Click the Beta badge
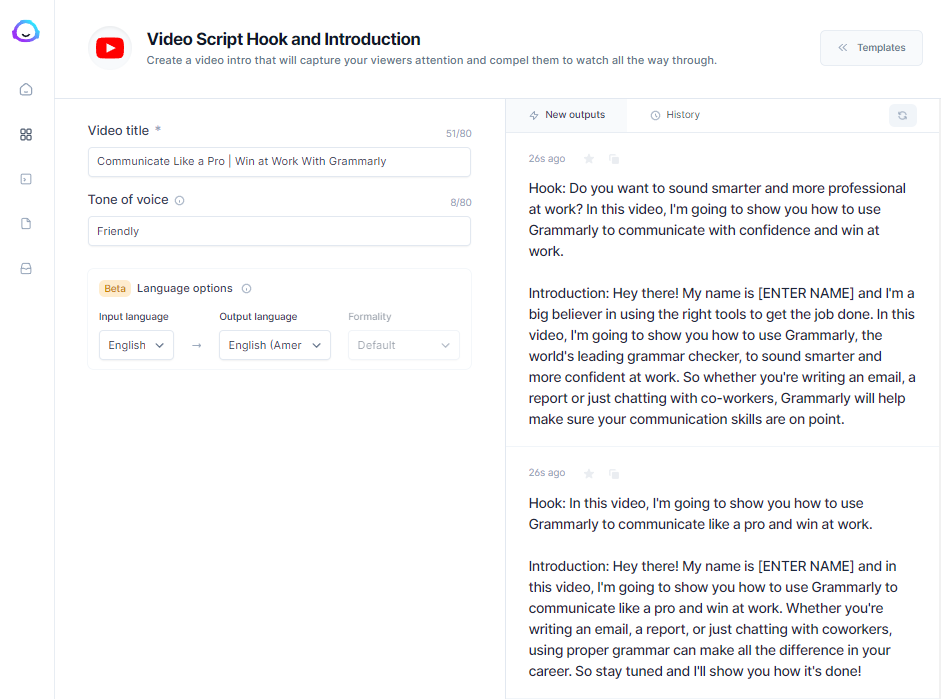Viewport: 941px width, 699px height. click(x=115, y=289)
